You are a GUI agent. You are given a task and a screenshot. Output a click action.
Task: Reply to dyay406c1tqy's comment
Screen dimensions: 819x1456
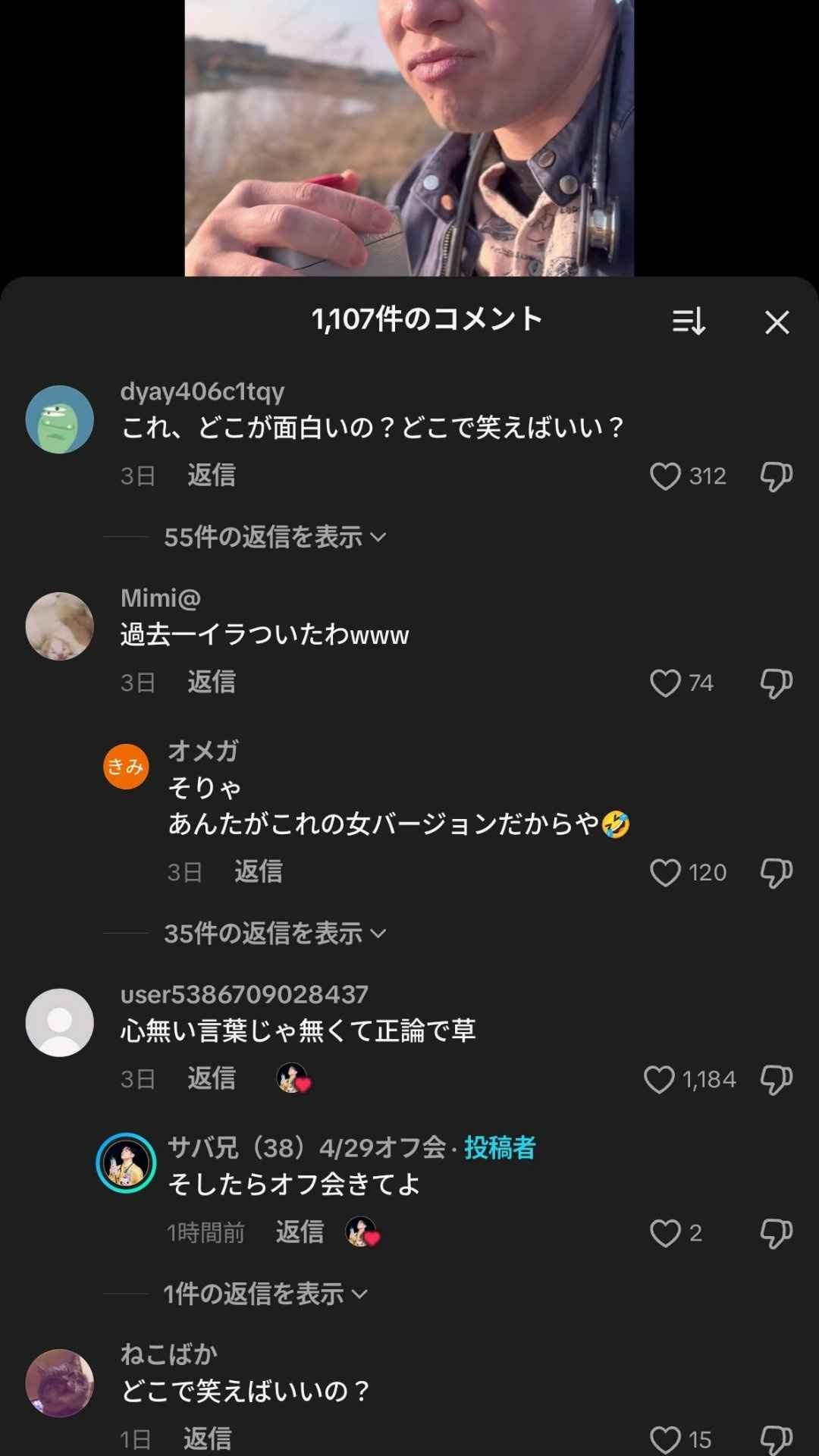pos(212,475)
